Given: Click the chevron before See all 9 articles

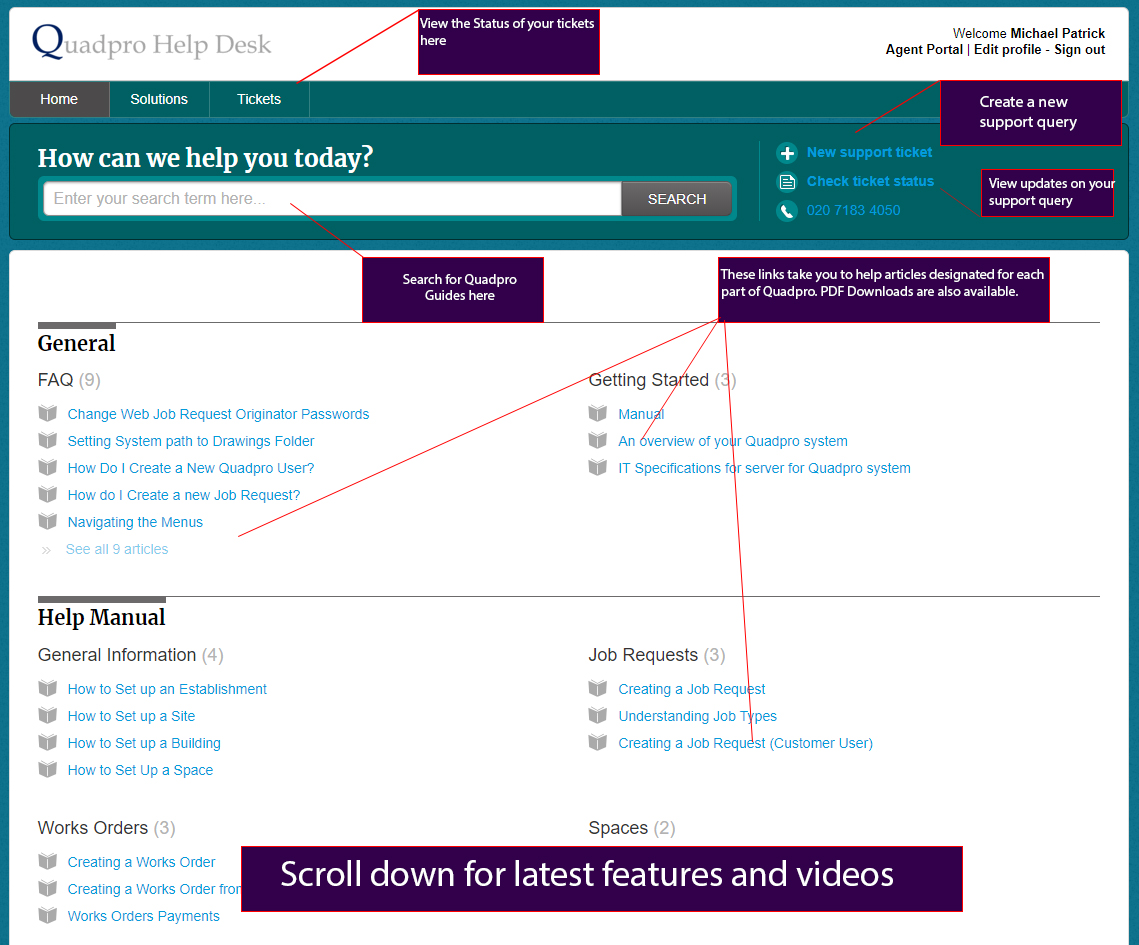Looking at the screenshot, I should pos(46,551).
